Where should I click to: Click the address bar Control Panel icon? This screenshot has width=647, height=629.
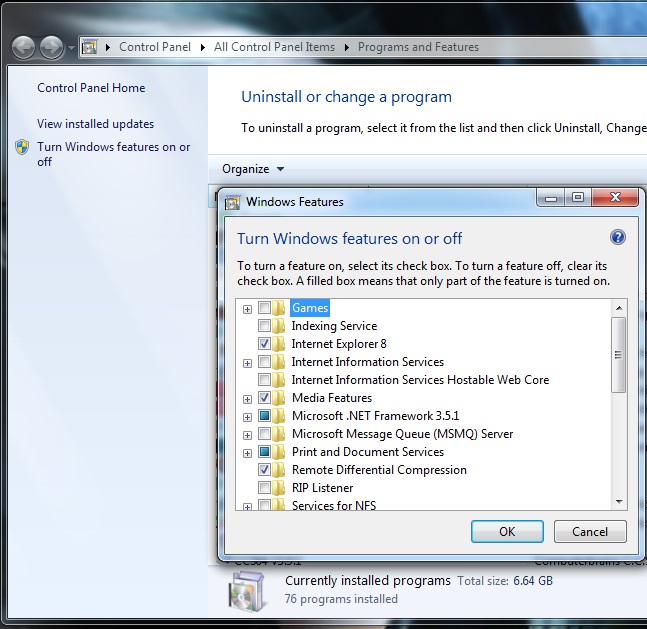[x=90, y=47]
